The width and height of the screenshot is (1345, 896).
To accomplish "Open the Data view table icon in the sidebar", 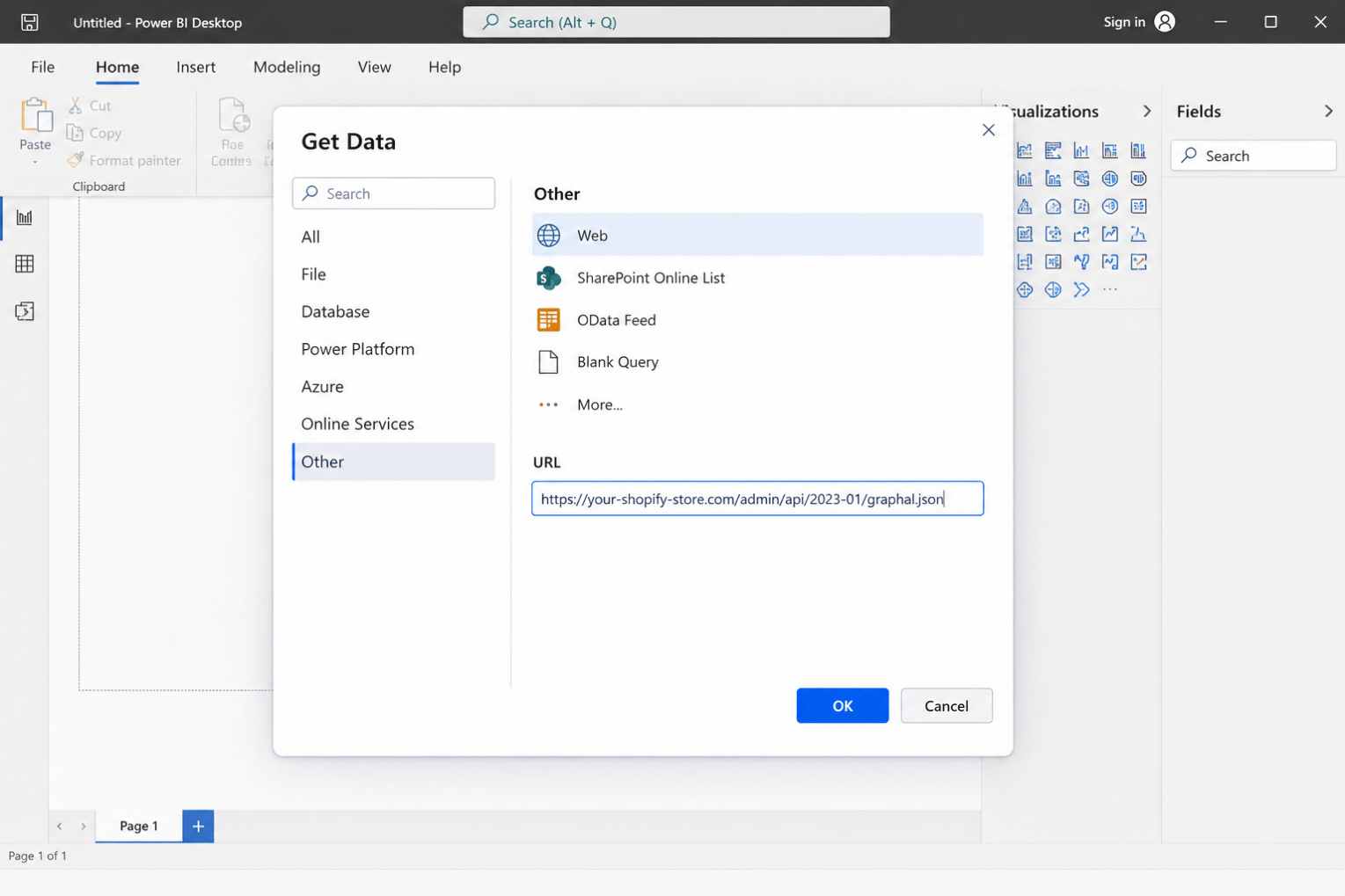I will point(25,264).
